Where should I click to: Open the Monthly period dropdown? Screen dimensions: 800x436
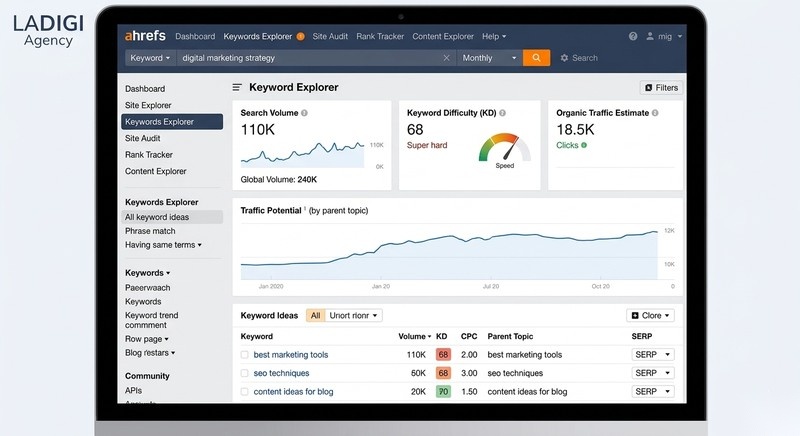pyautogui.click(x=489, y=58)
